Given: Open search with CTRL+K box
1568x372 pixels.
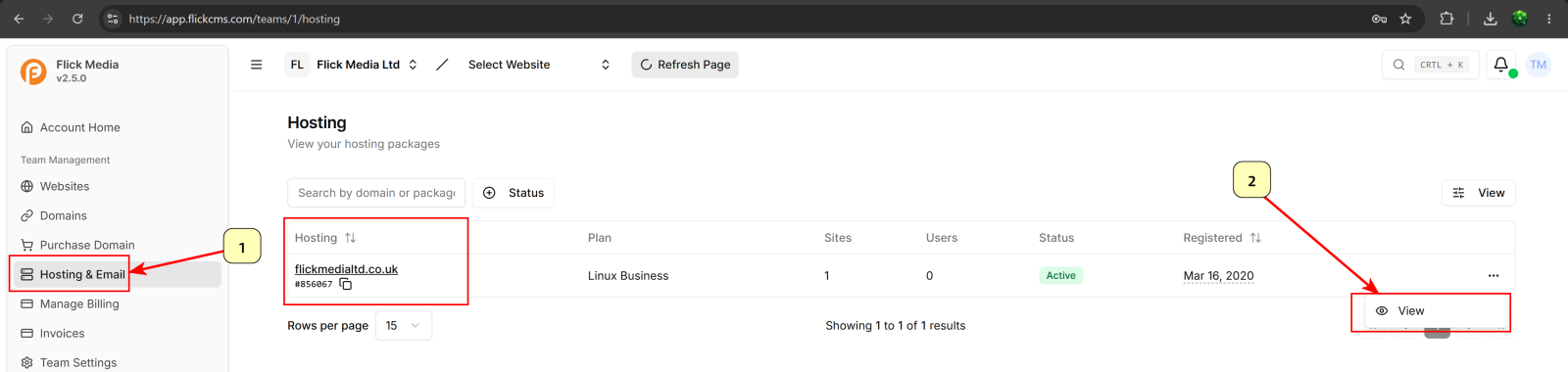Looking at the screenshot, I should click(x=1430, y=65).
